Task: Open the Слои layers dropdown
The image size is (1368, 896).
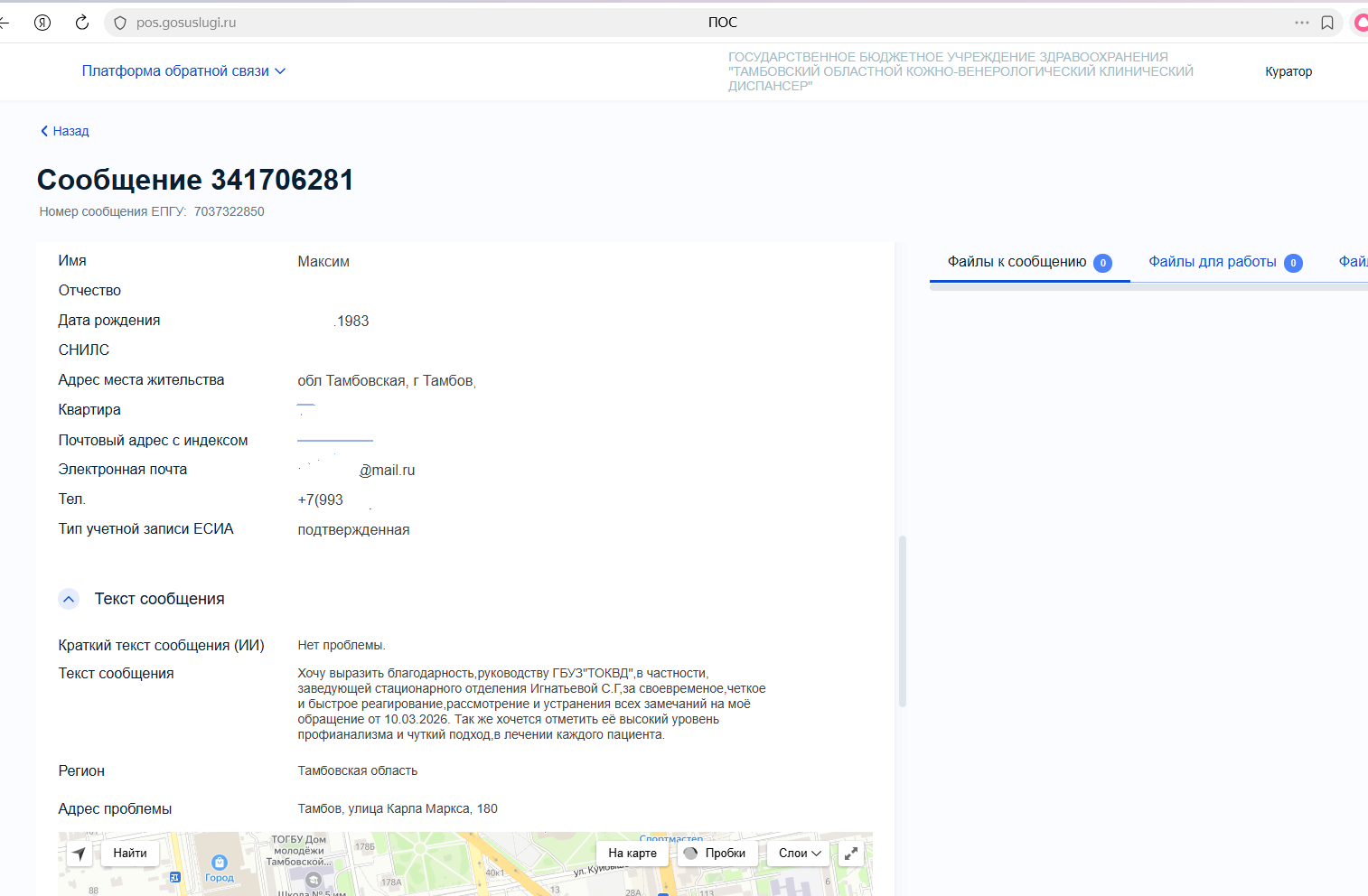Action: 800,854
